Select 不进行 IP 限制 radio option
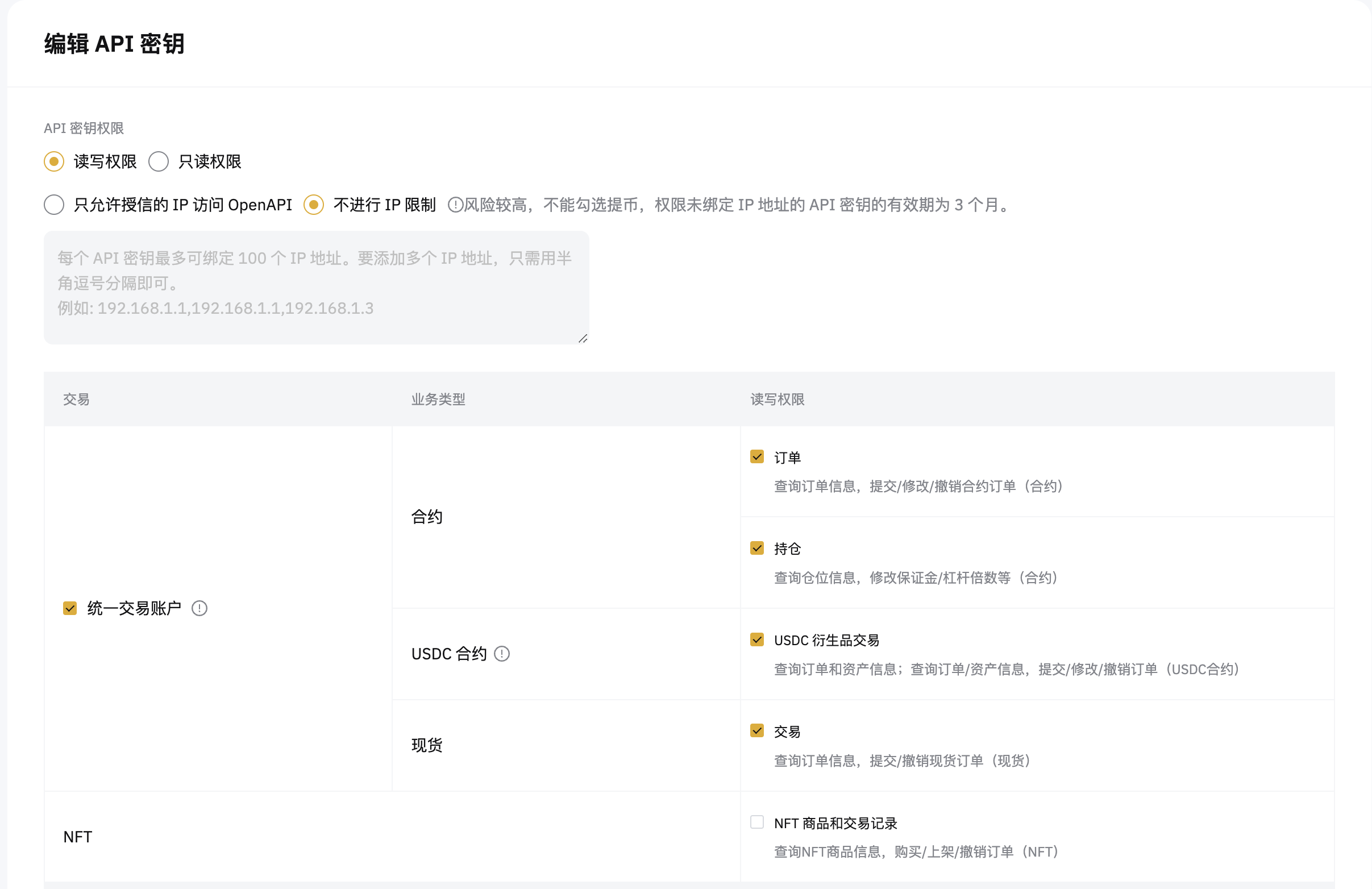Viewport: 1372px width, 889px height. [x=314, y=205]
